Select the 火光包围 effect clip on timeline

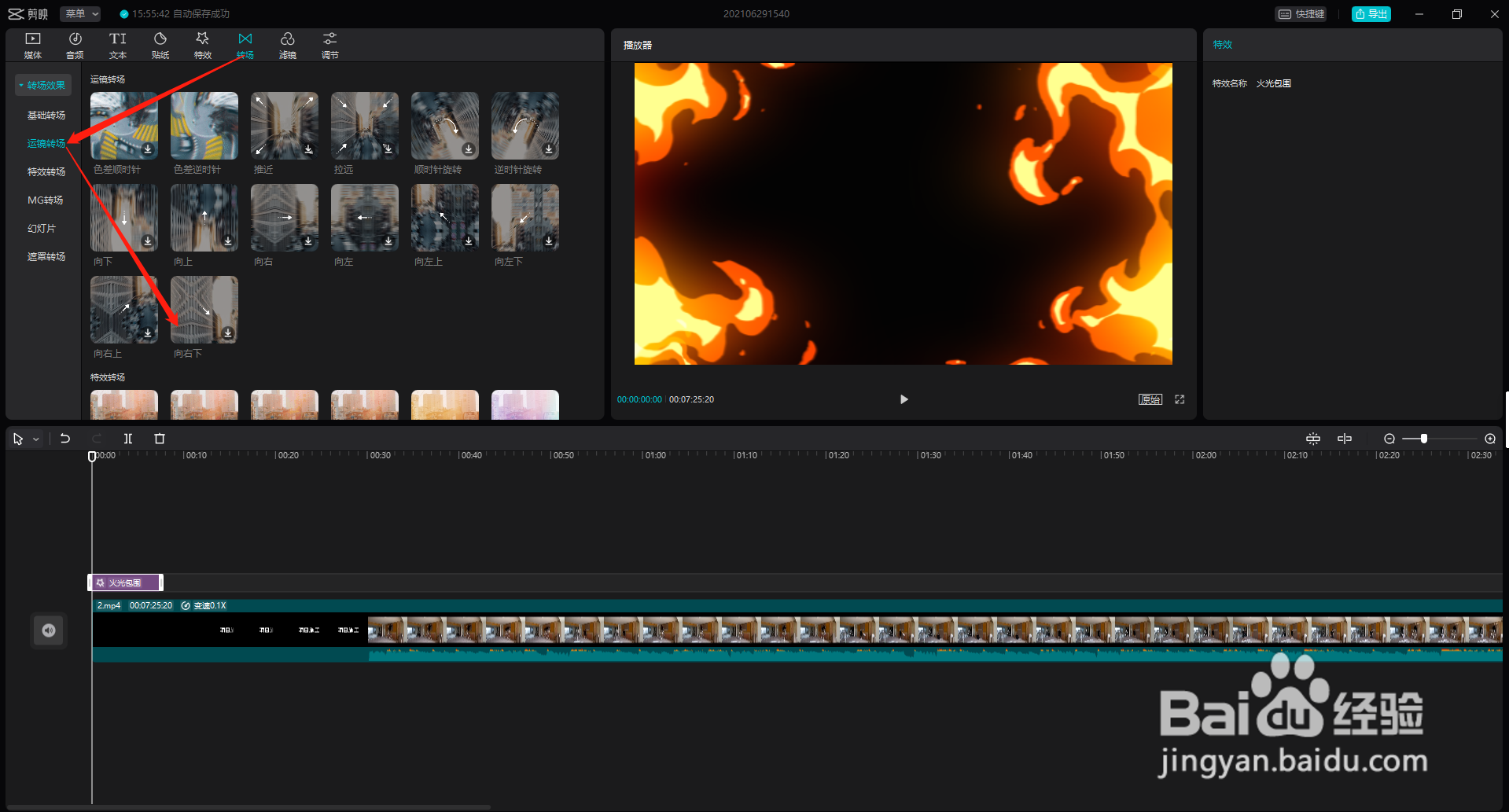[126, 582]
